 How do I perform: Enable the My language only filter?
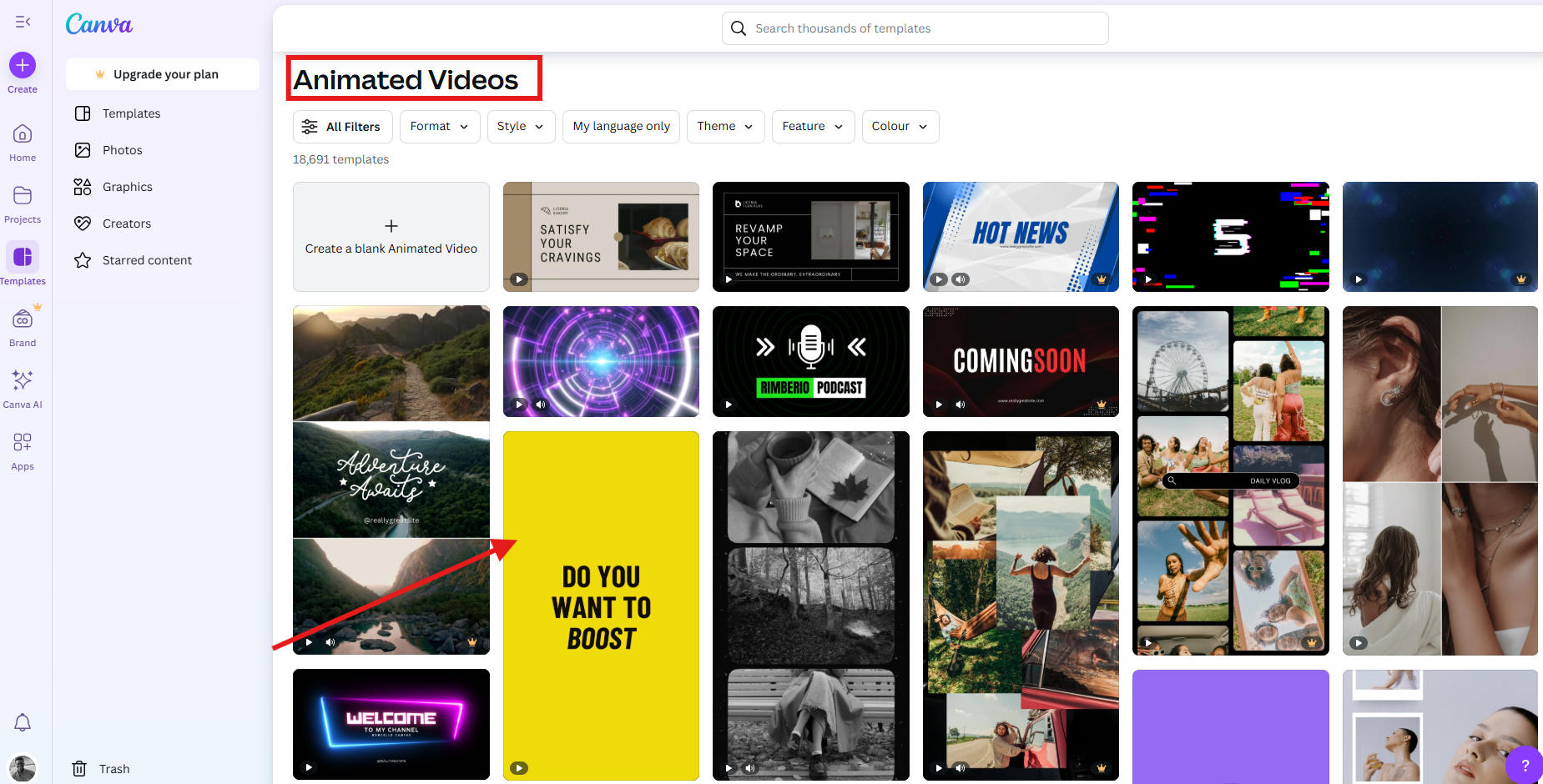621,126
